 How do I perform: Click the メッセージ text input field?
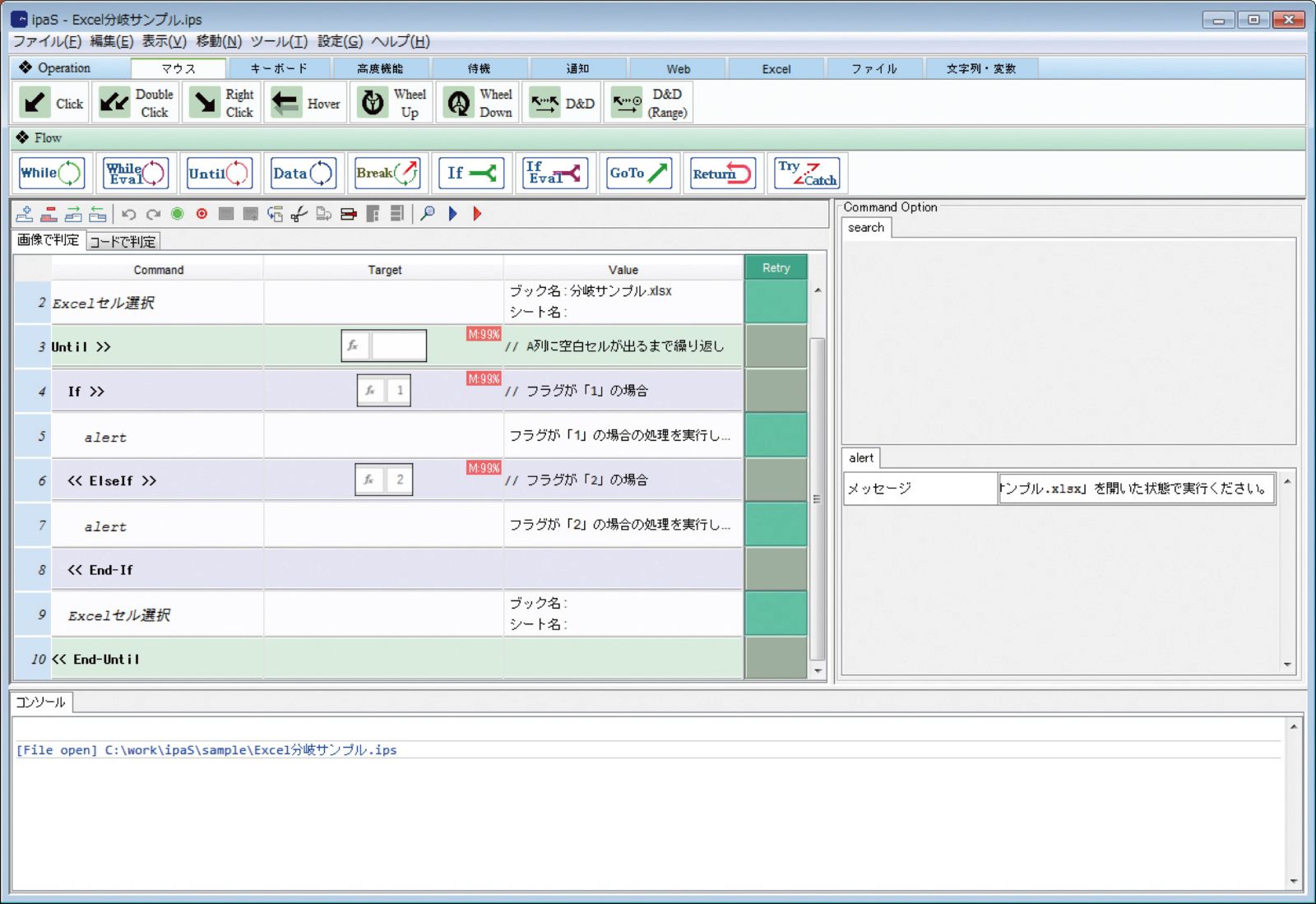click(1136, 489)
